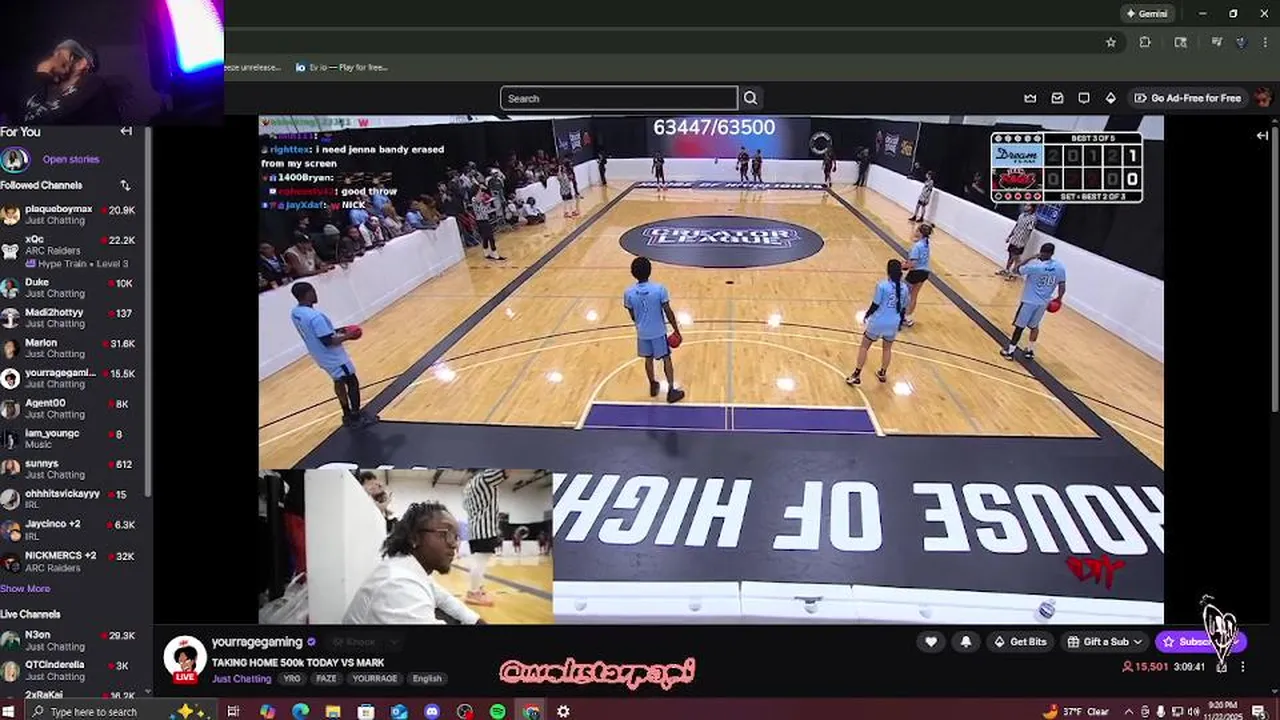Click Go Ad-Free for Free button
This screenshot has width=1280, height=720.
pos(1186,98)
